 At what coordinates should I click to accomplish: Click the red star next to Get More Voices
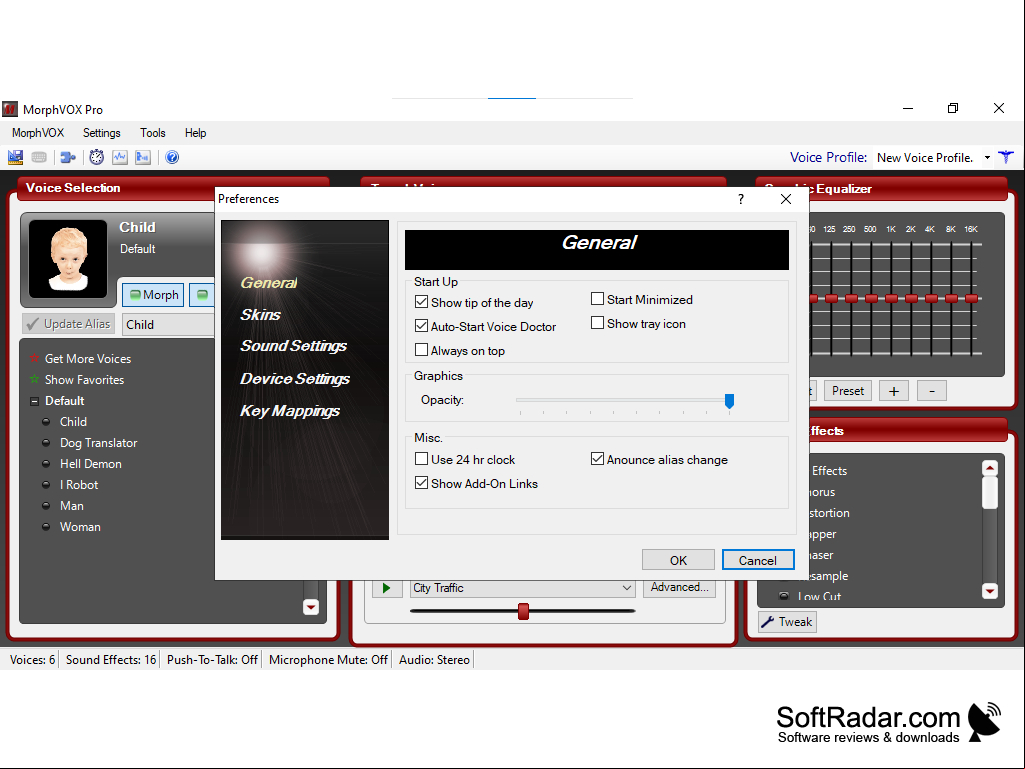(34, 358)
